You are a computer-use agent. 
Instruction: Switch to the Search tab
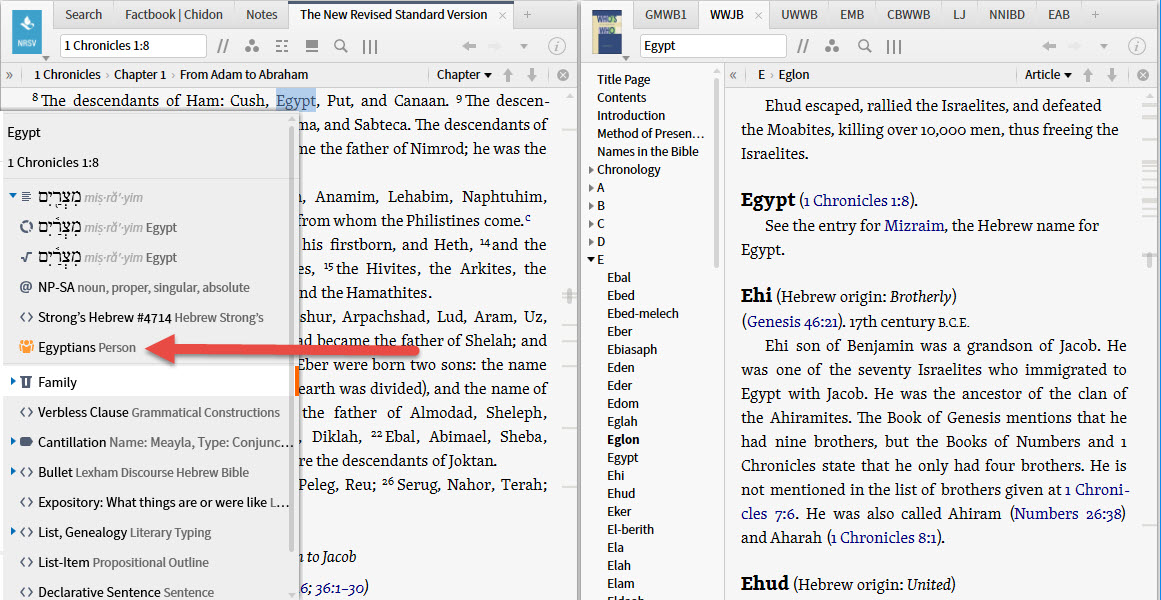pos(83,15)
